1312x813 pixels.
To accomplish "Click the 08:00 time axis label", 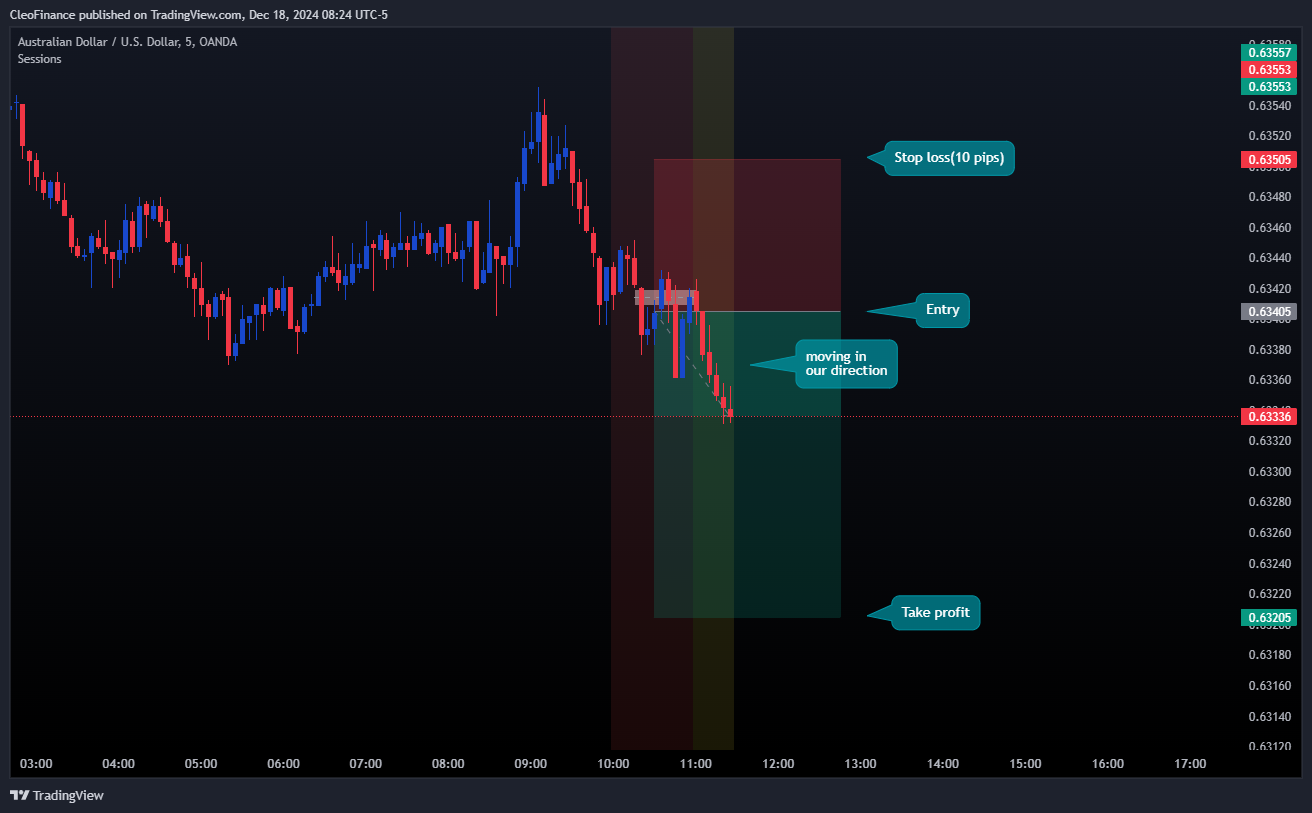I will [448, 764].
